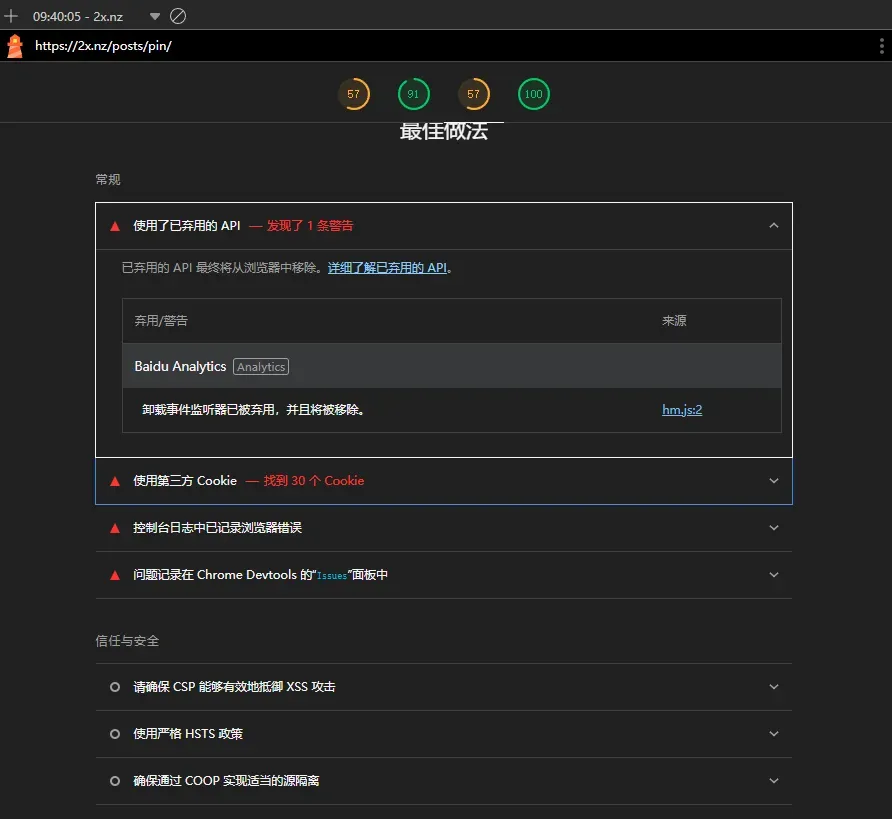The height and width of the screenshot is (819, 892).
Task: Click the green gauge showing score 100
Action: point(534,94)
